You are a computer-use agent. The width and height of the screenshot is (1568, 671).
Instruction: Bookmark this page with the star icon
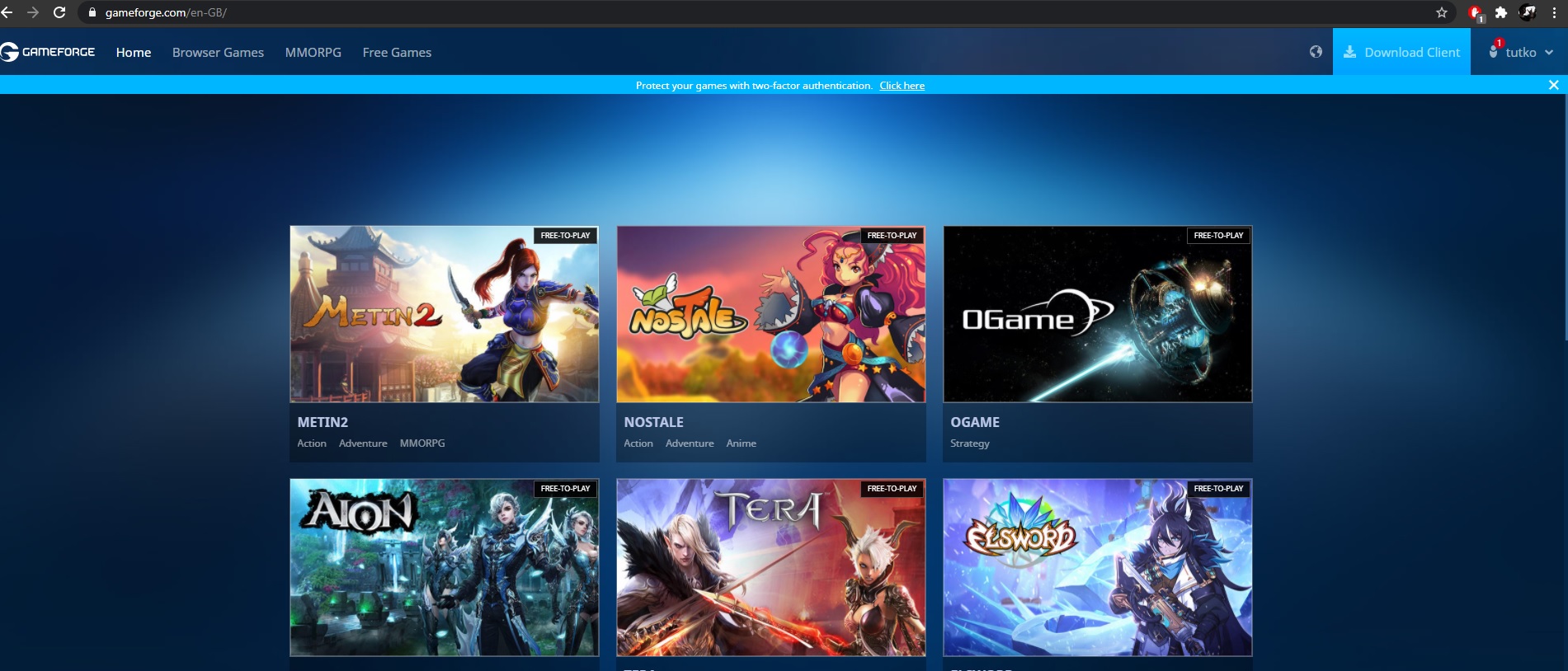pos(1442,12)
